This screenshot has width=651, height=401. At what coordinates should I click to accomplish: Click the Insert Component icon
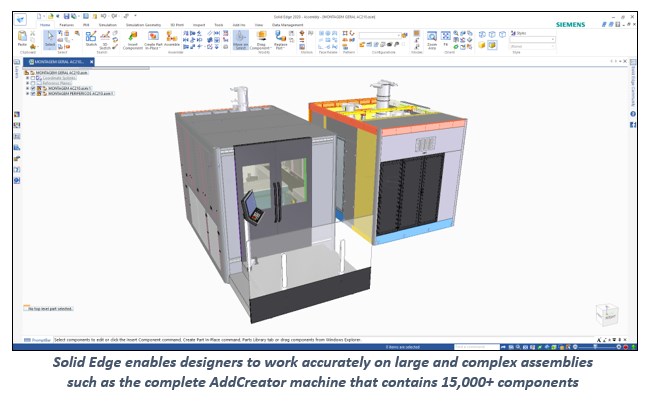click(x=133, y=40)
